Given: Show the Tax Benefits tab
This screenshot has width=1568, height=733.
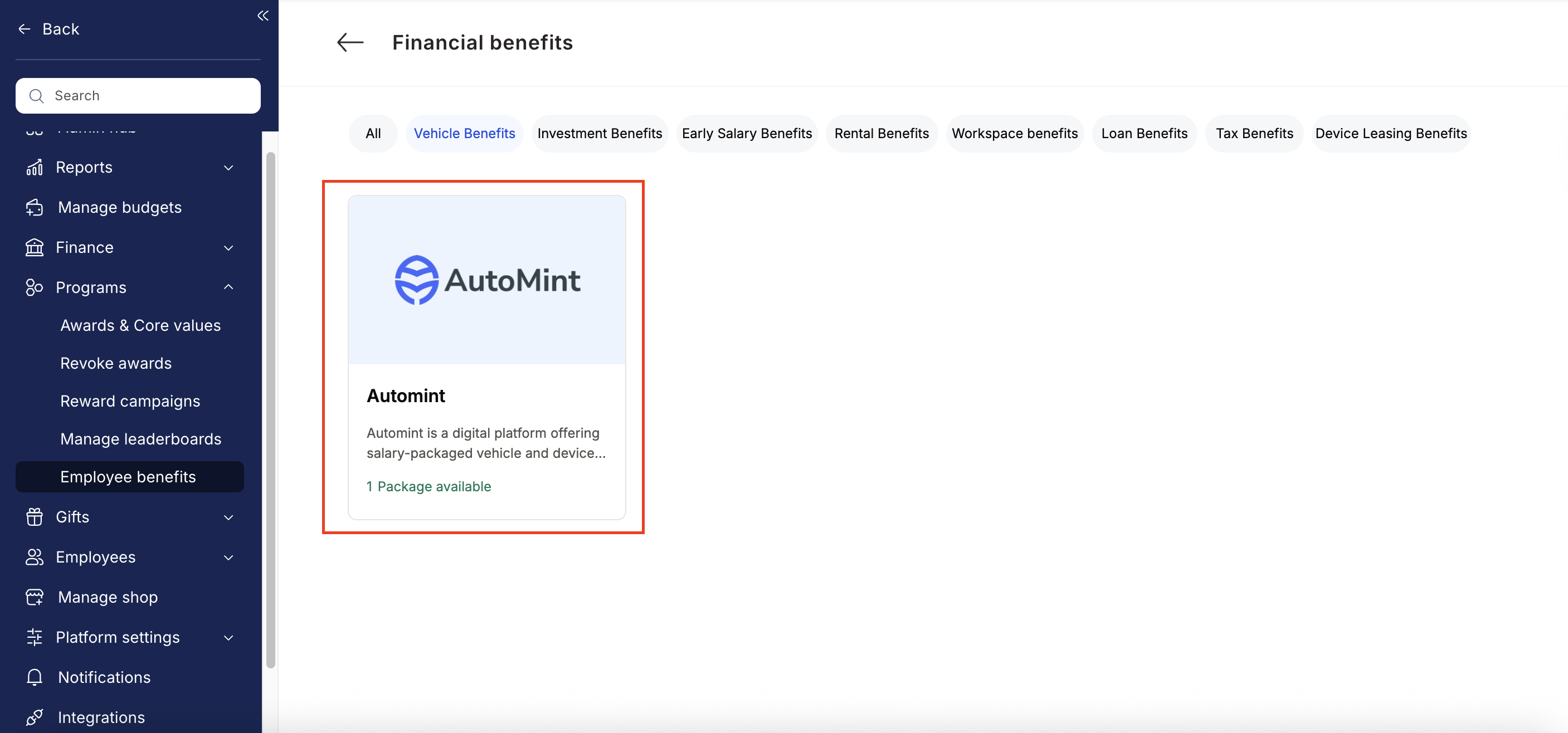Looking at the screenshot, I should [1254, 133].
